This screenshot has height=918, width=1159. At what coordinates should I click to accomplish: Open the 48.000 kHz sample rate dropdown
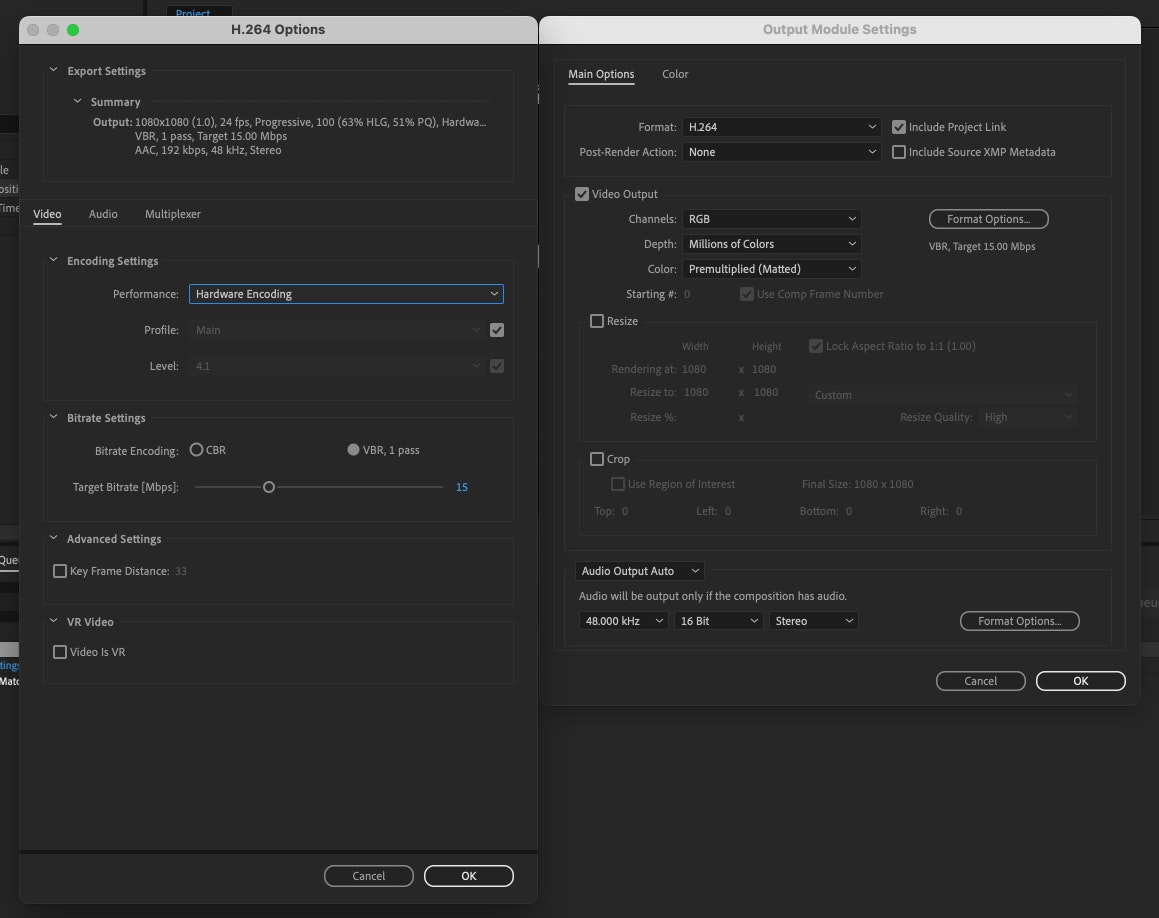pyautogui.click(x=623, y=621)
